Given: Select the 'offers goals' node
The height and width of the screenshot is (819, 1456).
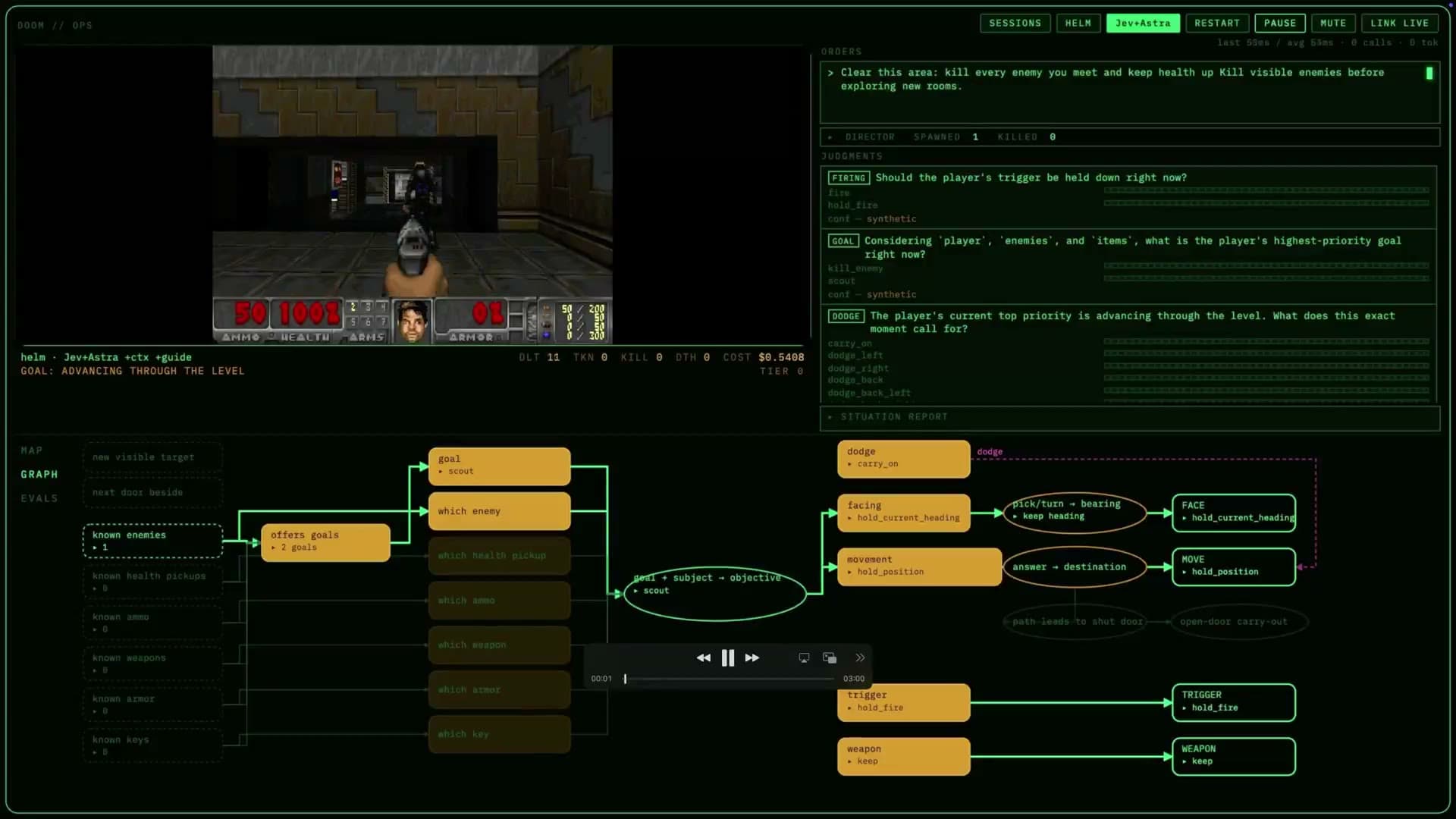Looking at the screenshot, I should [325, 542].
